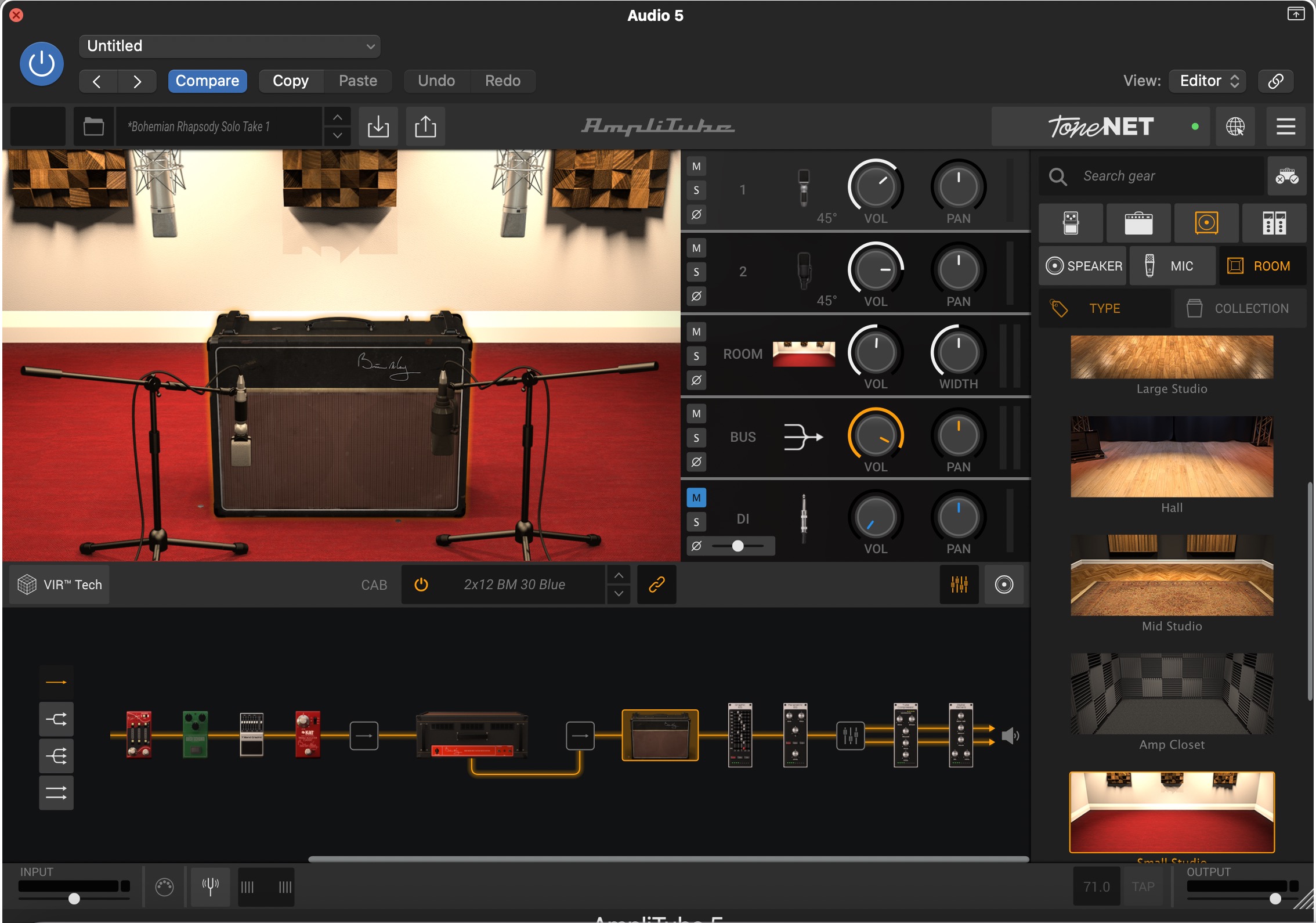Choose the Hall room thumbnail
Screen dimensions: 1316x923
pos(1172,456)
